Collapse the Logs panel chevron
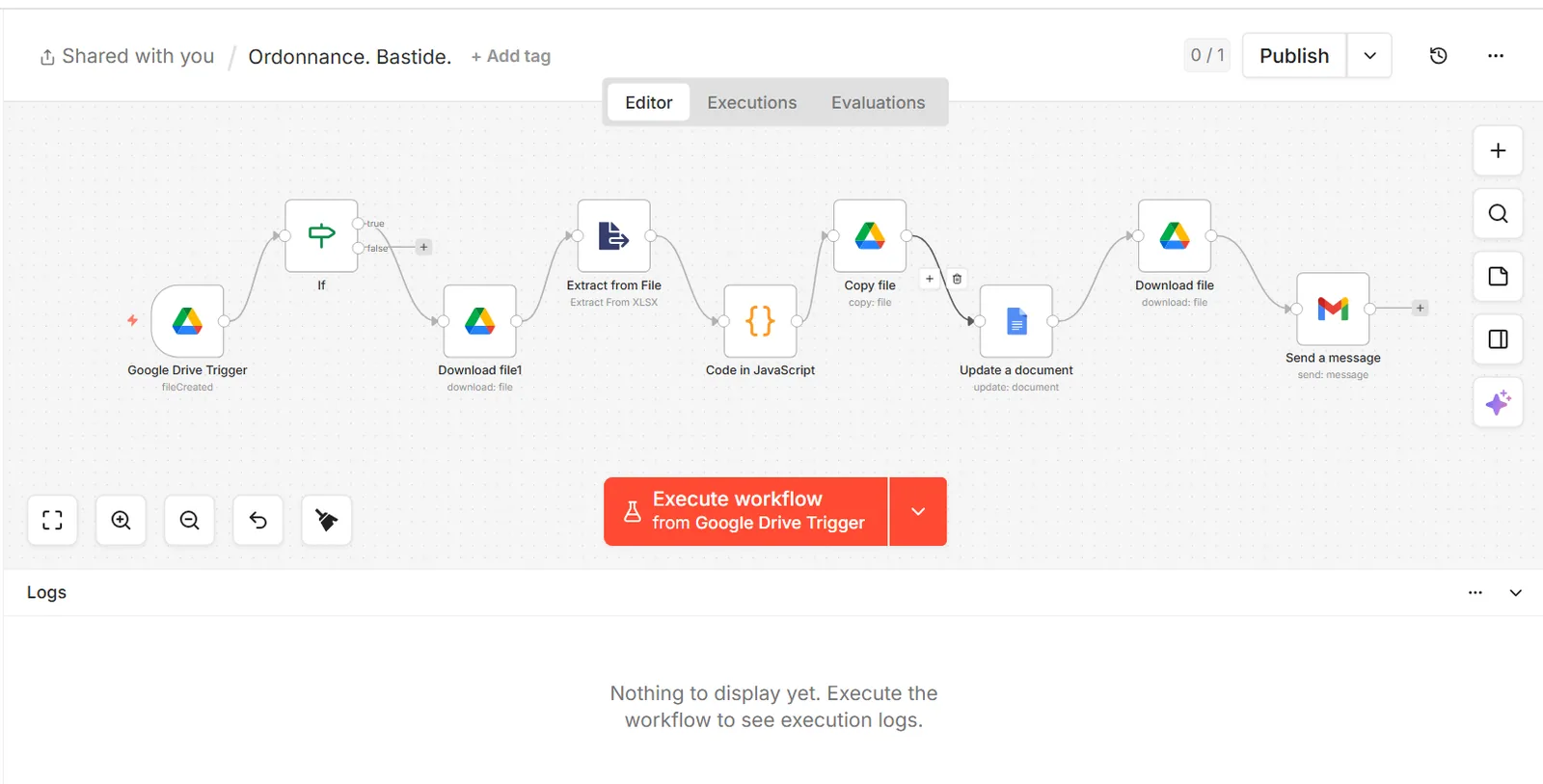Viewport: 1543px width, 784px height. coord(1515,593)
